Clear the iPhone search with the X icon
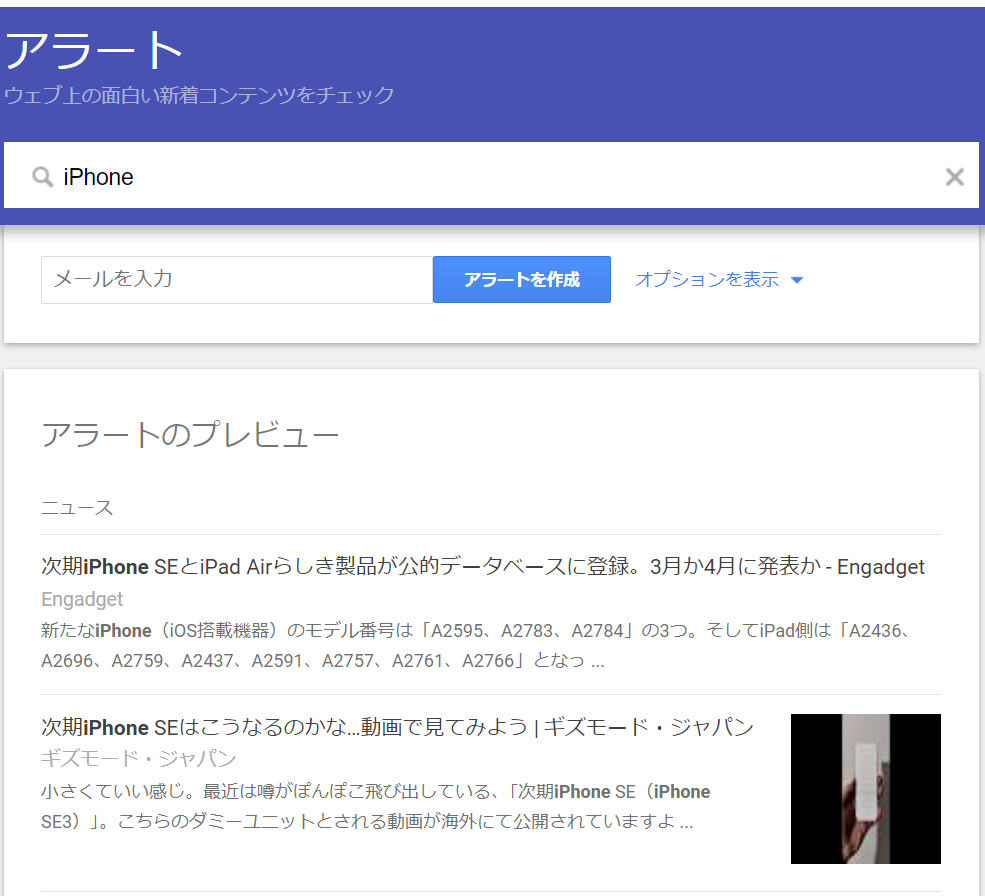Screen dimensions: 985x896 tap(954, 177)
